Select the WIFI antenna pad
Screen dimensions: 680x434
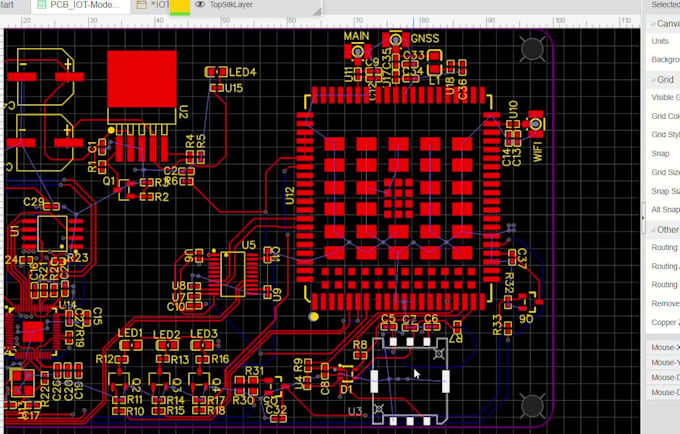[x=536, y=125]
